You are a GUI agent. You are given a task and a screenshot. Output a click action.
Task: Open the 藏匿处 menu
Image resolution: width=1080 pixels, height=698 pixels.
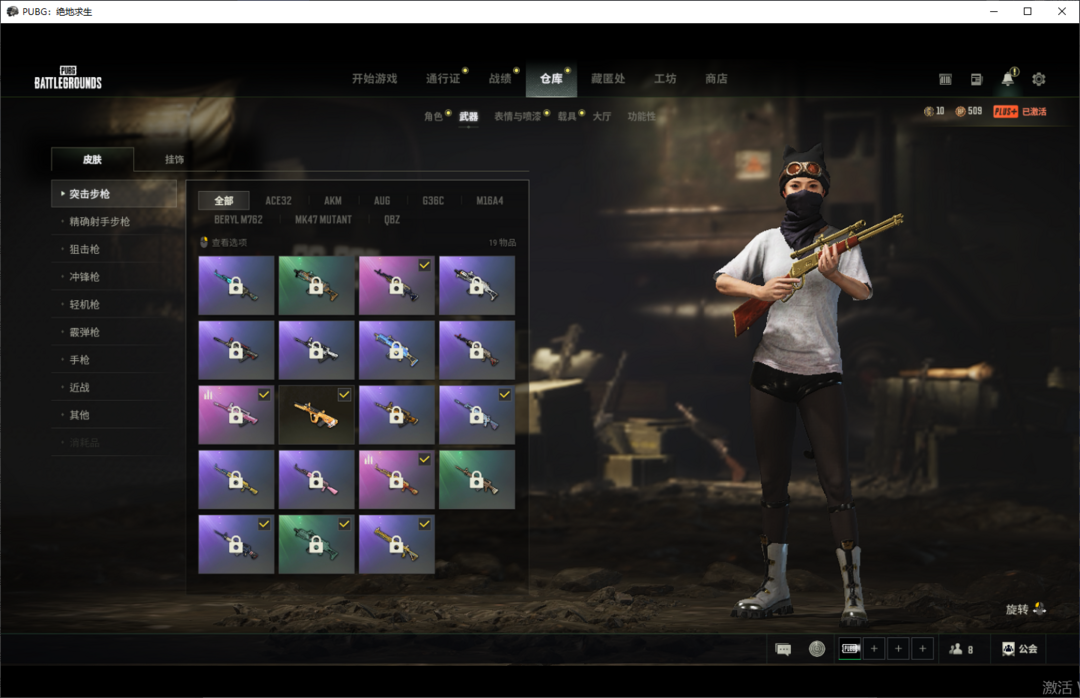click(x=608, y=79)
